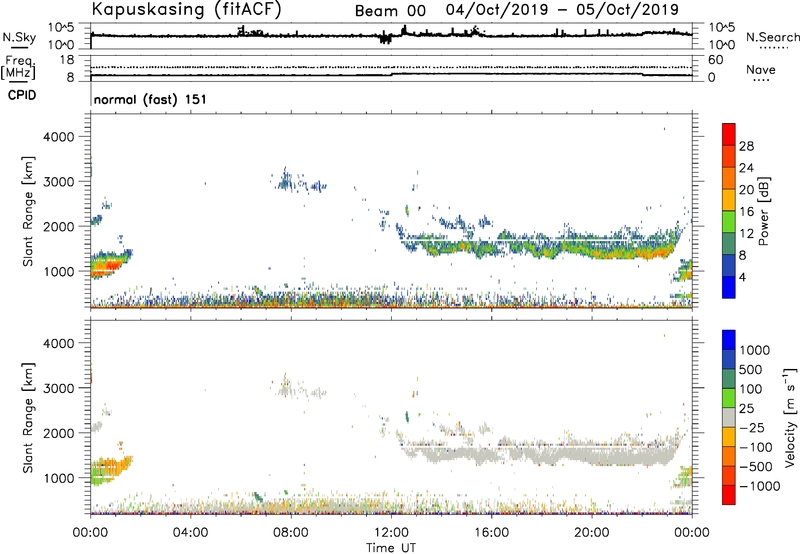This screenshot has height=554, width=800.
Task: Click the grey −25 to 25 velocity color segment
Action: [x=729, y=417]
